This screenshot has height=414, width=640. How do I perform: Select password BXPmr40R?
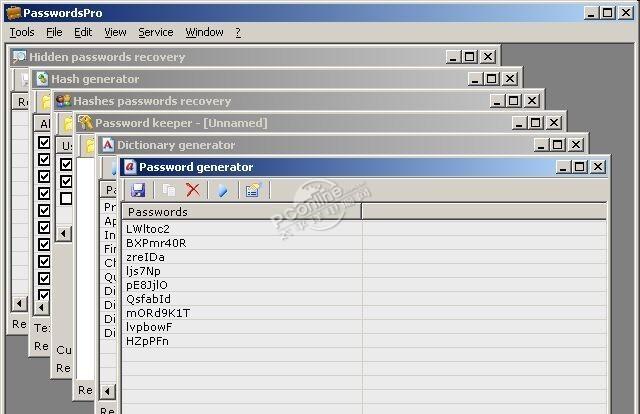pos(156,243)
